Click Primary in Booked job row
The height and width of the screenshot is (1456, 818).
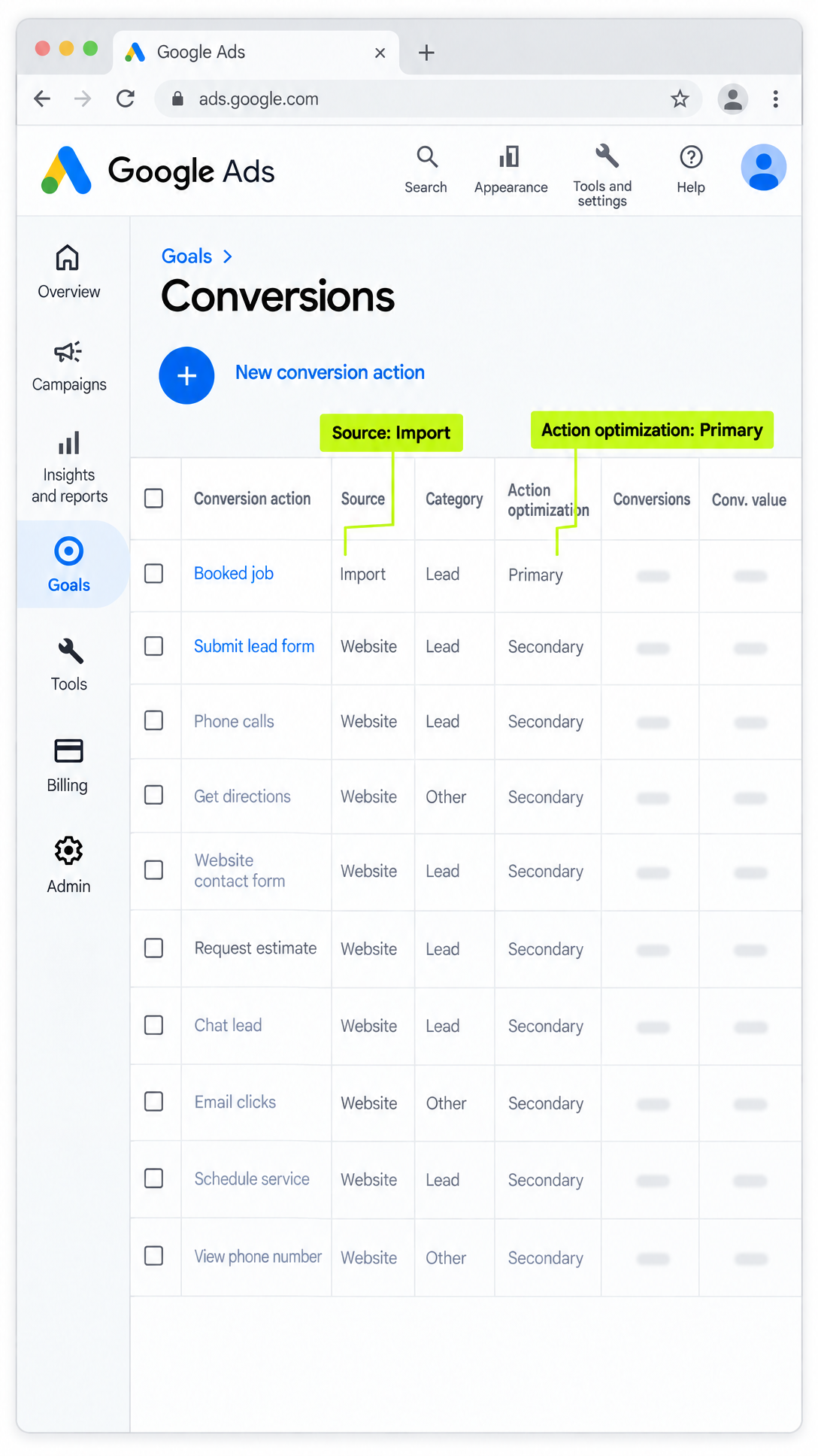(x=535, y=575)
